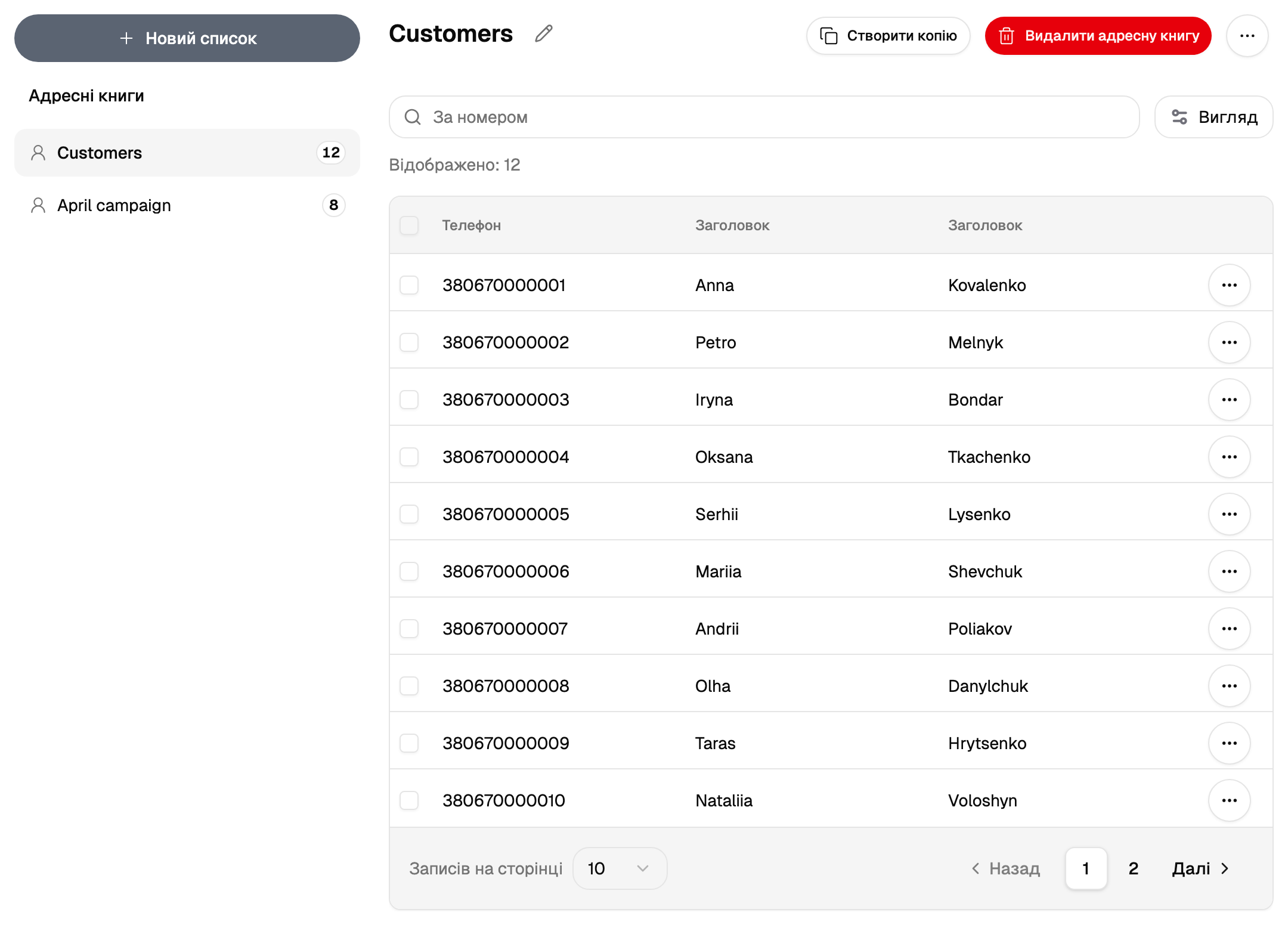Click the pencil icon to rename Customers
Screen dimensions: 1288x940
[543, 34]
